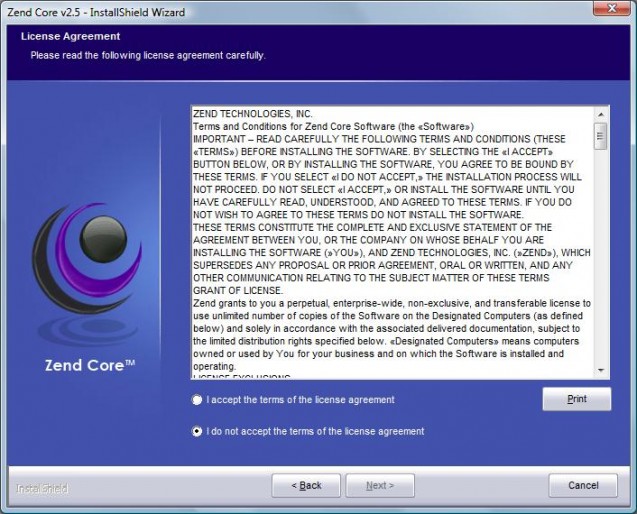Image resolution: width=637 pixels, height=514 pixels.
Task: Click 'Please read the following license agreement carefully'
Action: coord(148,55)
